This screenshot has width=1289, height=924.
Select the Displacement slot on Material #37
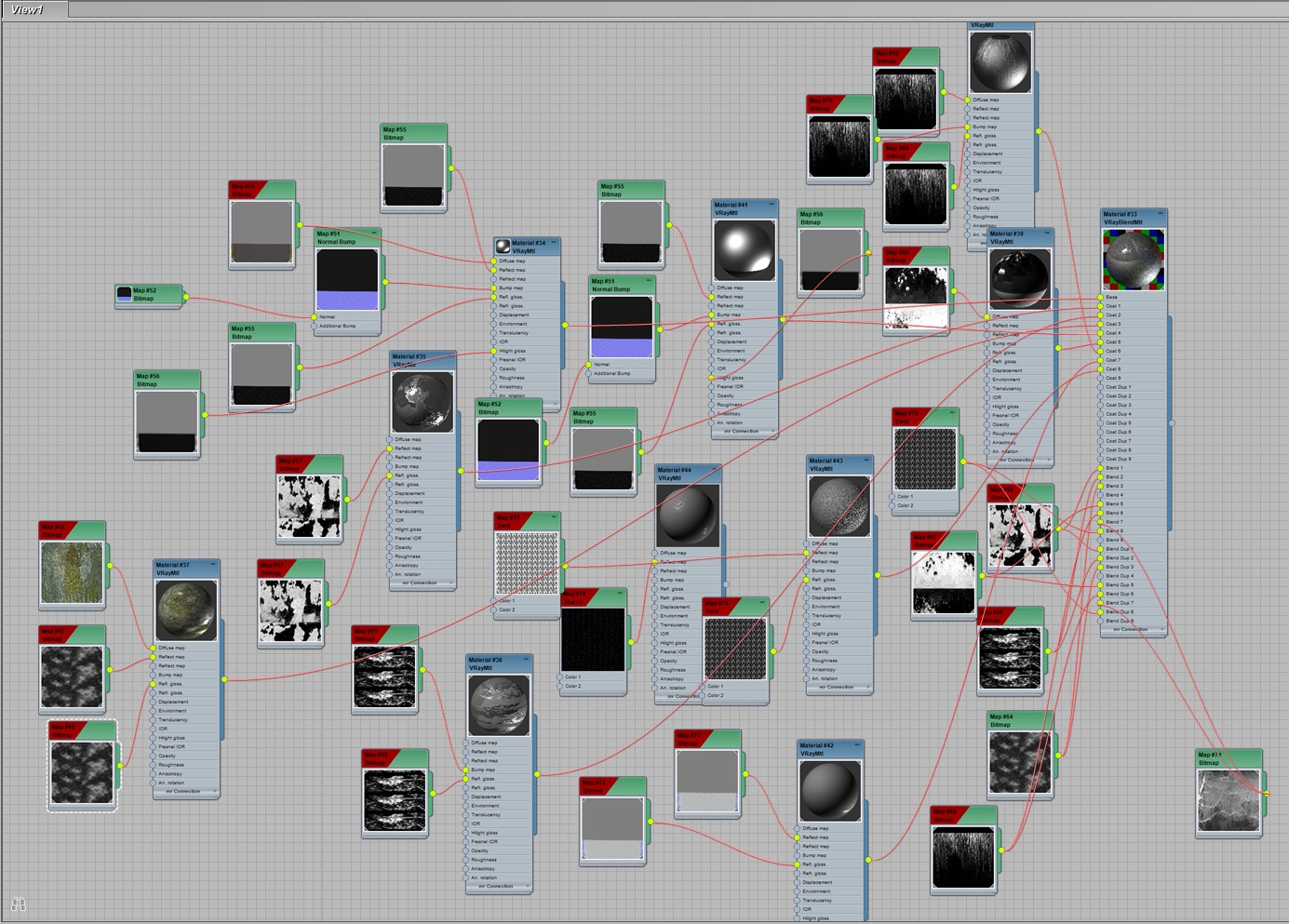point(173,702)
